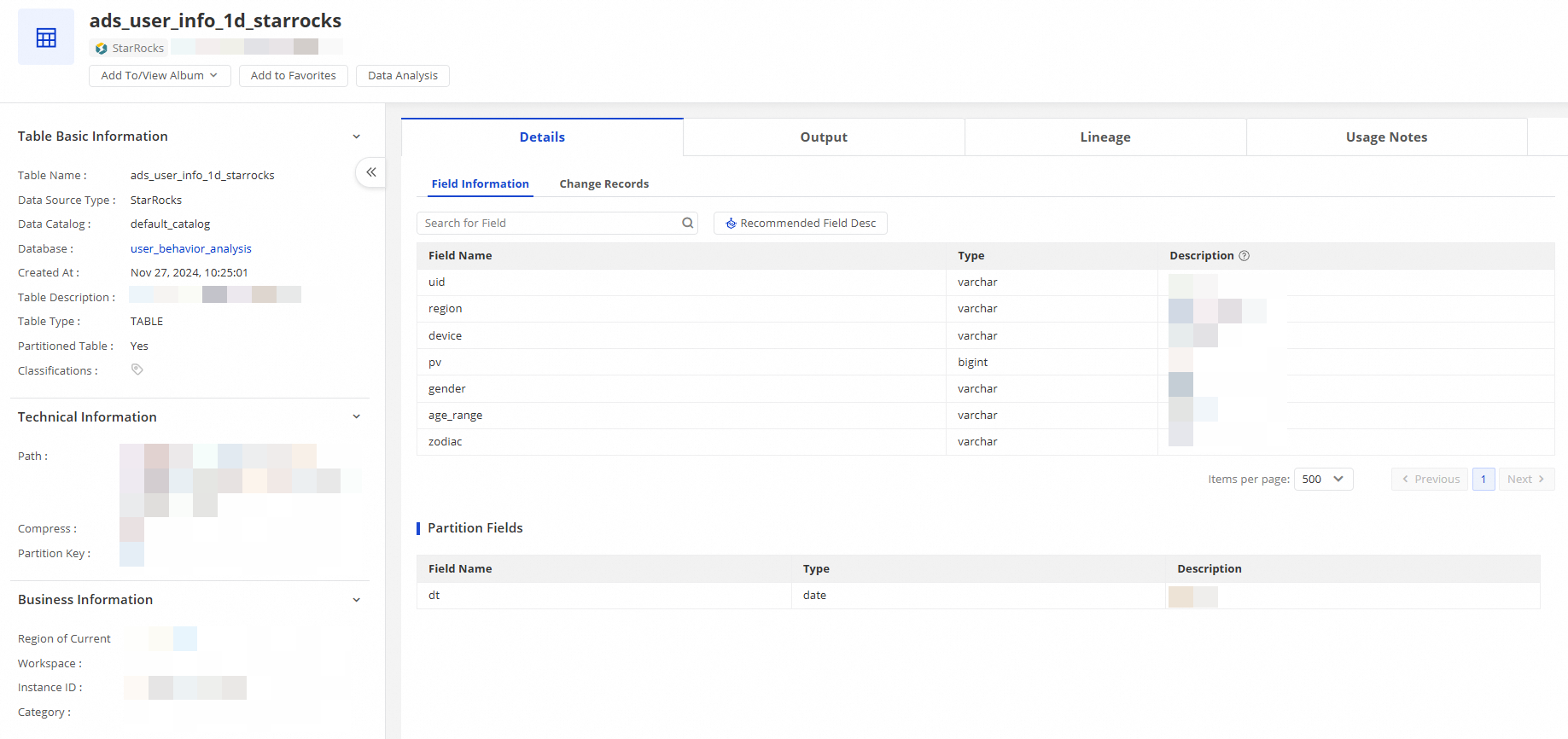Click the StarRocks logo icon

pos(102,49)
